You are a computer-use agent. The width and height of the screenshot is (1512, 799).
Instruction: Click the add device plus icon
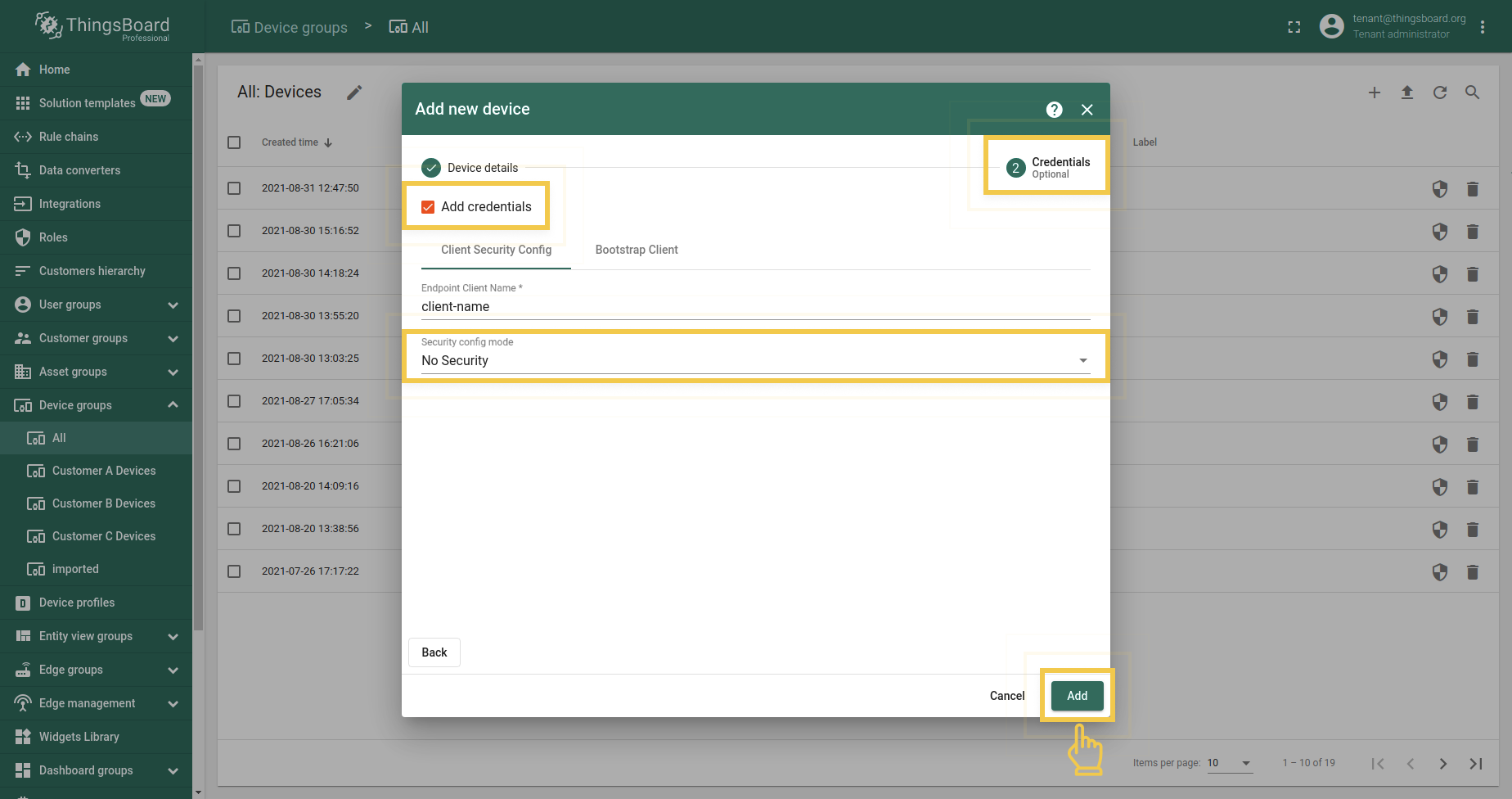[1375, 93]
